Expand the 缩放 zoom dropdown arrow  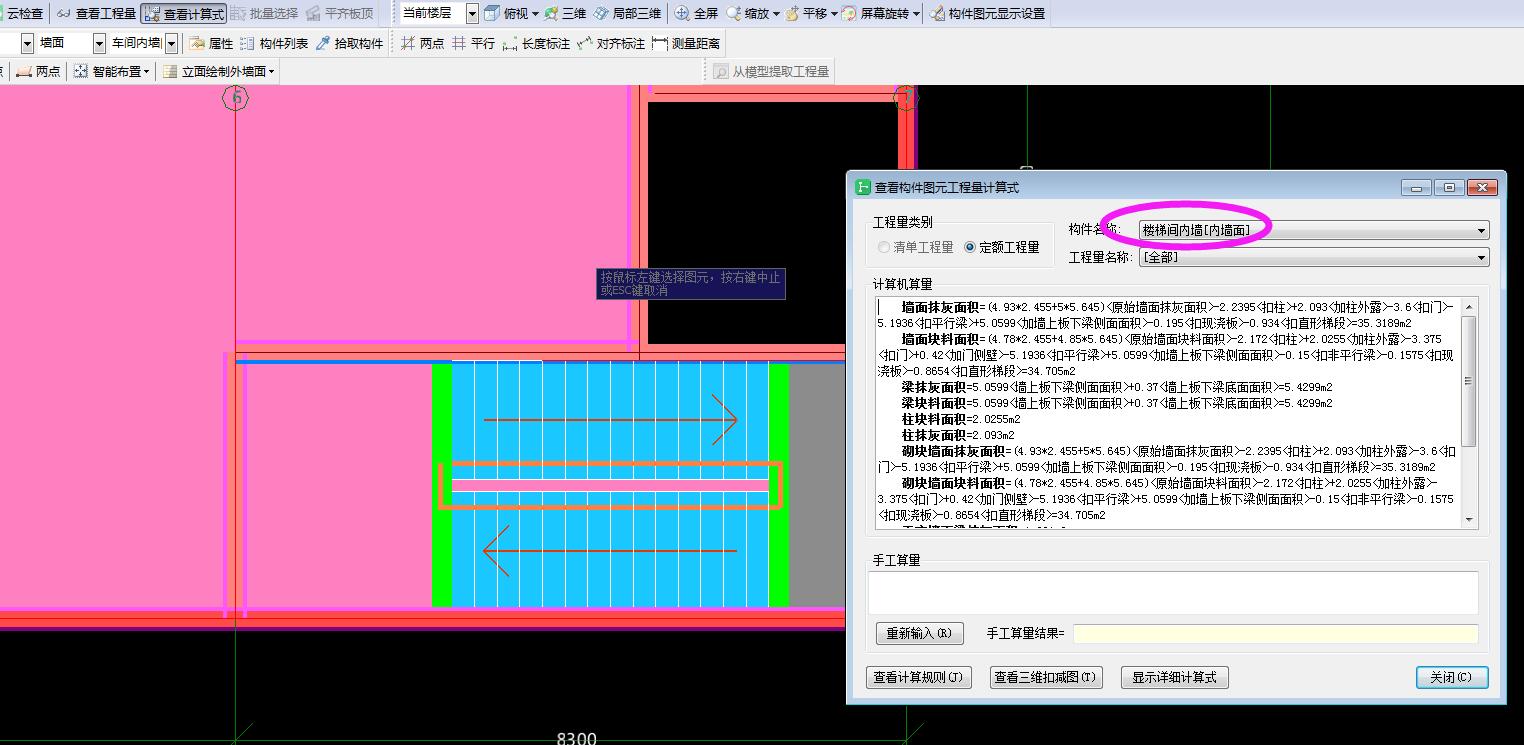pyautogui.click(x=776, y=14)
